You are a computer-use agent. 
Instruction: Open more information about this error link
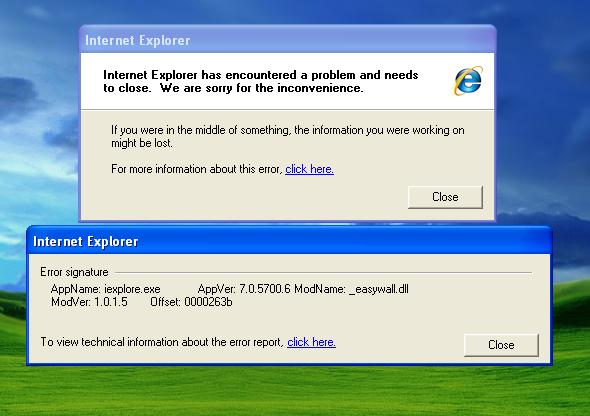click(x=309, y=169)
